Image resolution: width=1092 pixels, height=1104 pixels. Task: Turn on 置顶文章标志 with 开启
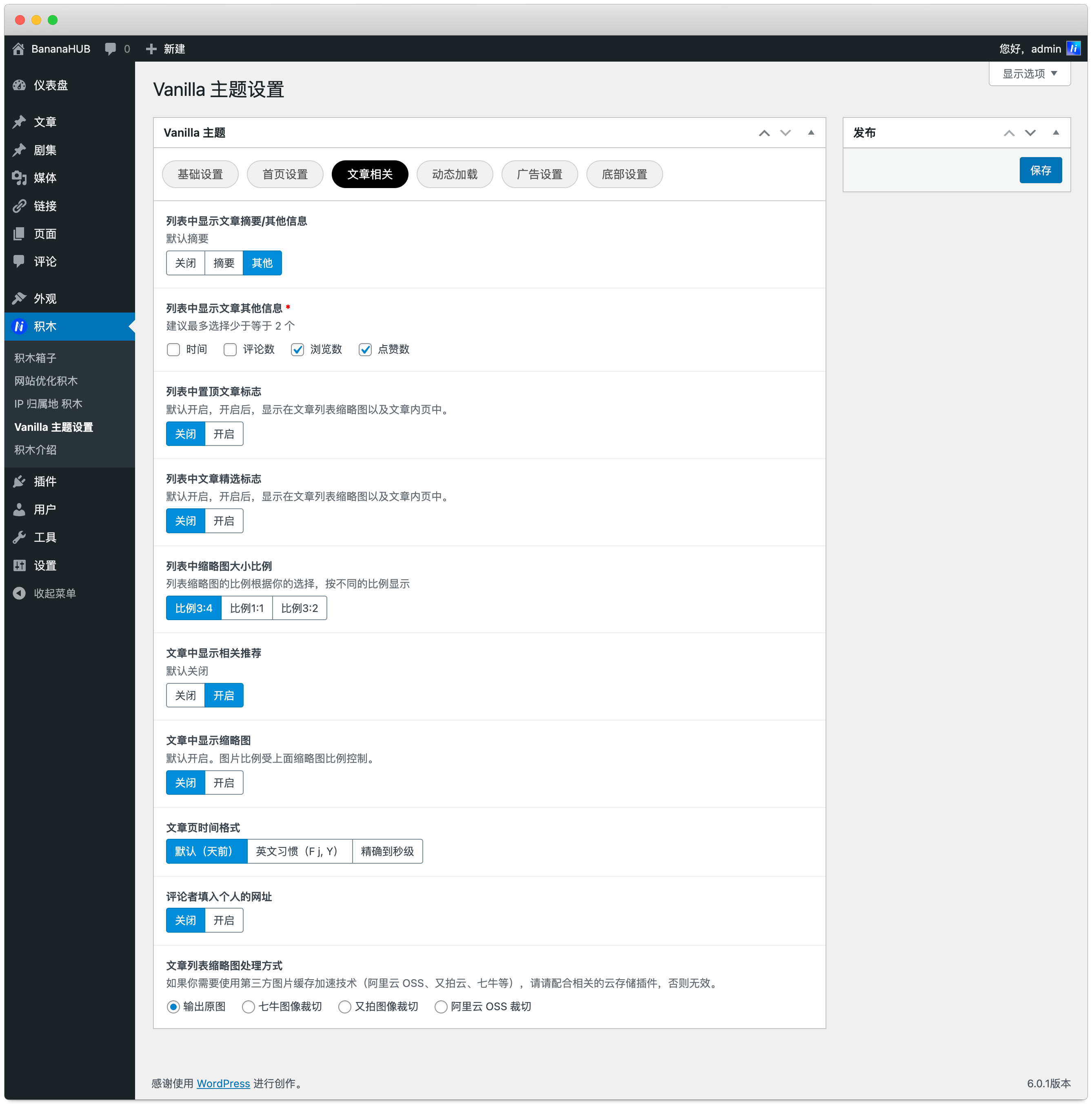click(224, 434)
